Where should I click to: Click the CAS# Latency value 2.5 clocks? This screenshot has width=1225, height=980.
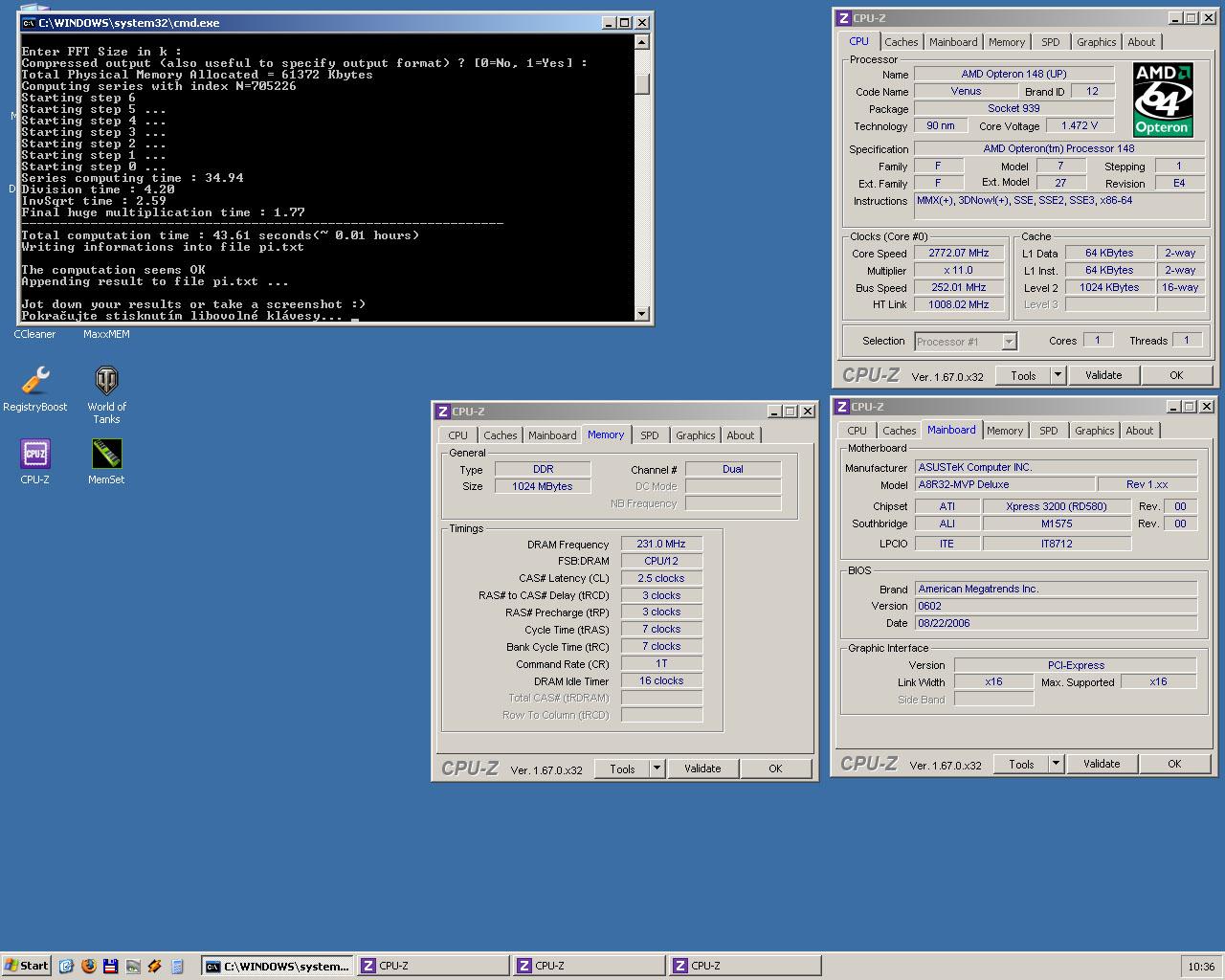click(661, 578)
